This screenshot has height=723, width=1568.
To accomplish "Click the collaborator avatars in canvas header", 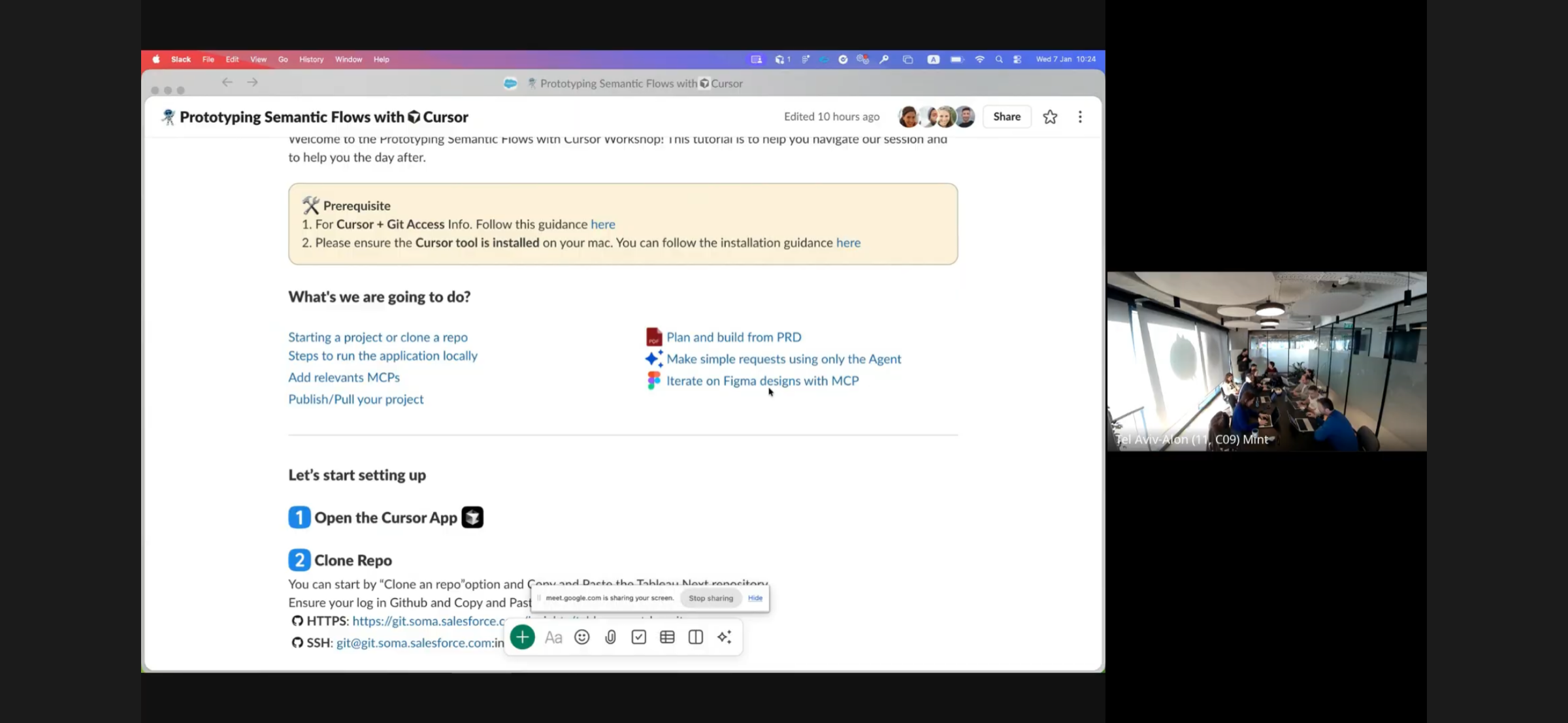I will click(936, 117).
